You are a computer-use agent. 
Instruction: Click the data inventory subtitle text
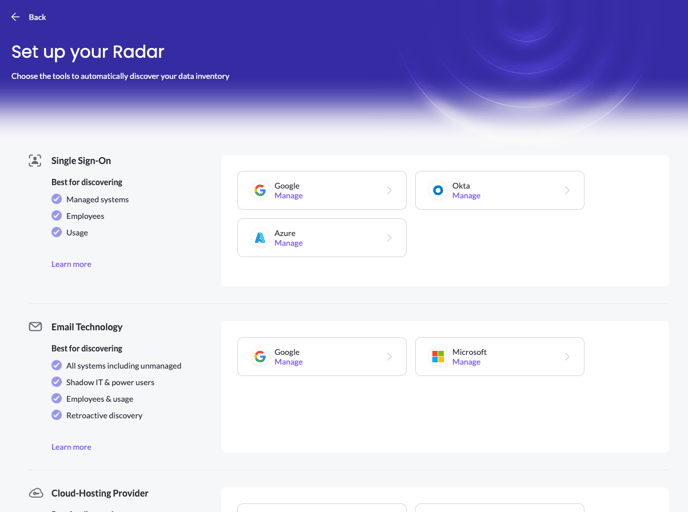pos(120,76)
